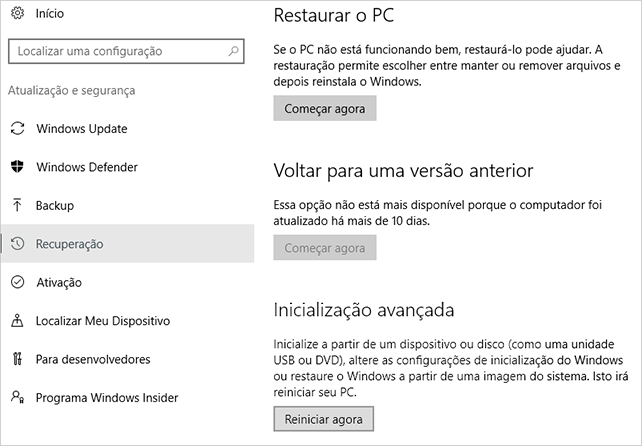Click the Windows Update sync icon
Viewport: 642px width, 446px height.
[x=17, y=128]
